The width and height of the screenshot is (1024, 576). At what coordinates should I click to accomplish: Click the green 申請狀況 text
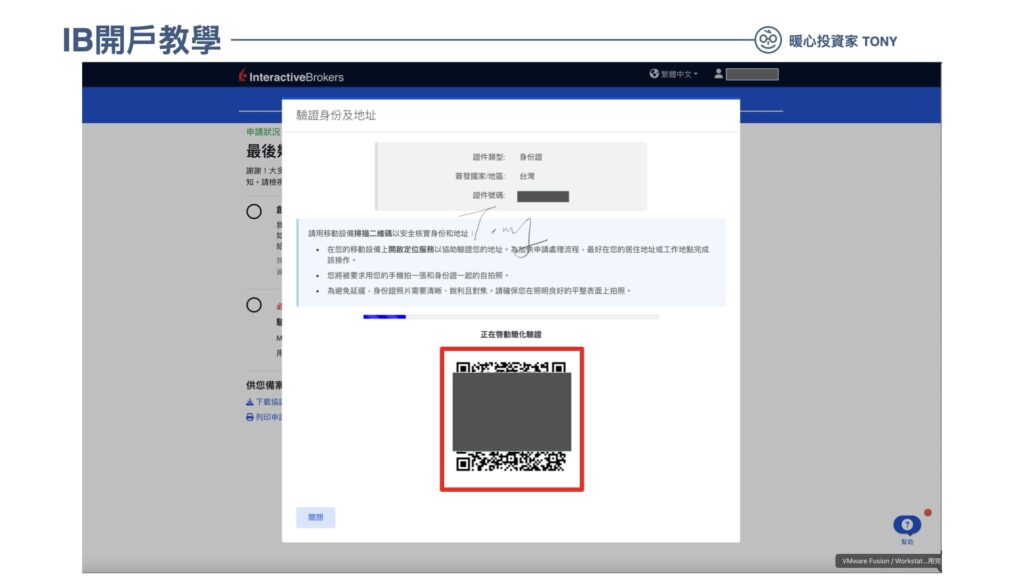click(263, 132)
